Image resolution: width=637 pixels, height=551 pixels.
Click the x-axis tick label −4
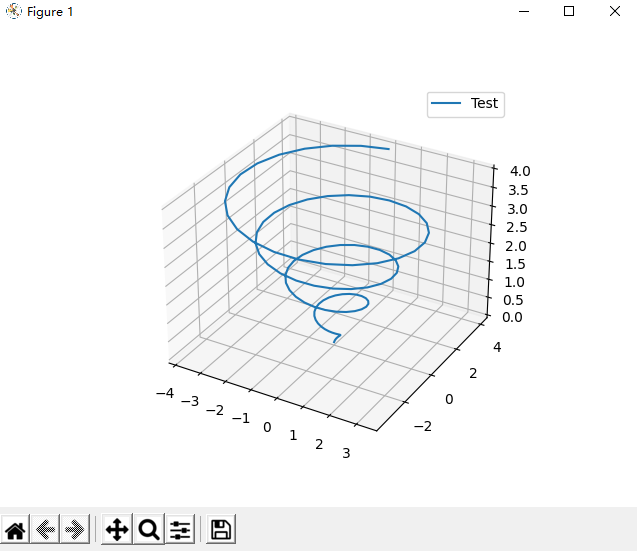(x=165, y=393)
